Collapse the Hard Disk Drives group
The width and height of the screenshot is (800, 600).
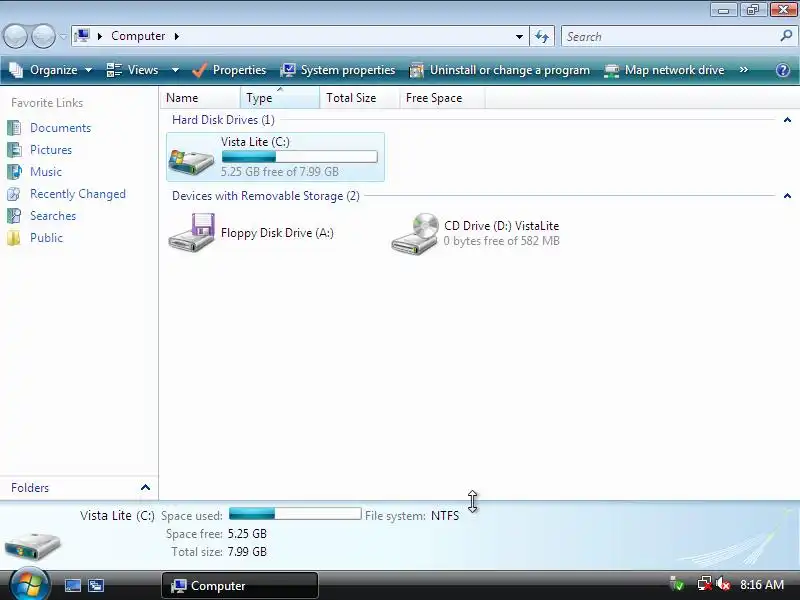787,120
